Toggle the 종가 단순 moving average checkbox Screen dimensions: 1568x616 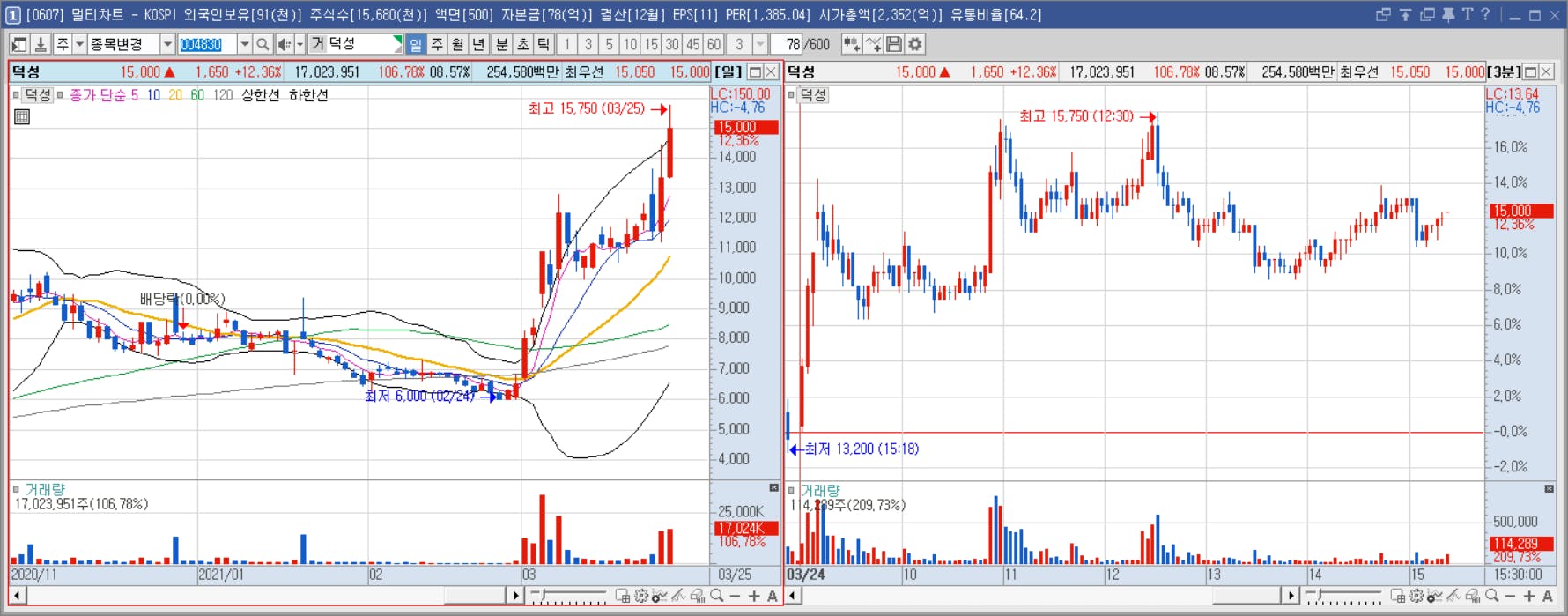point(60,95)
